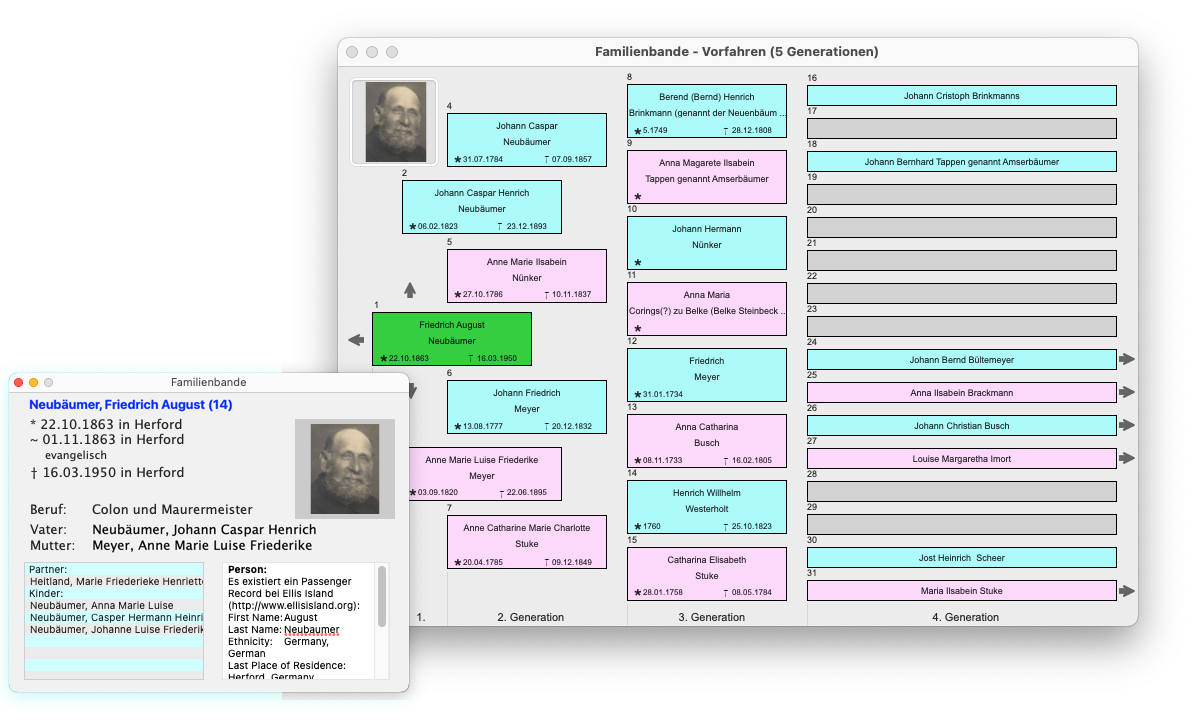Click the portrait photo in the ancestor chart
1194x726 pixels.
pos(394,122)
